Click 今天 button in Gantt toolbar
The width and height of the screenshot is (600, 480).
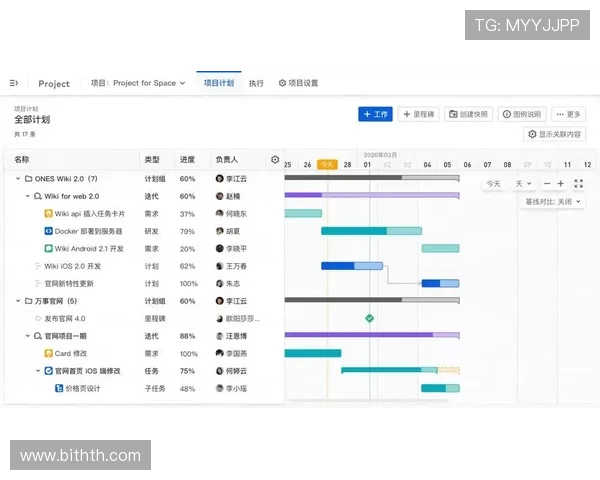point(493,184)
